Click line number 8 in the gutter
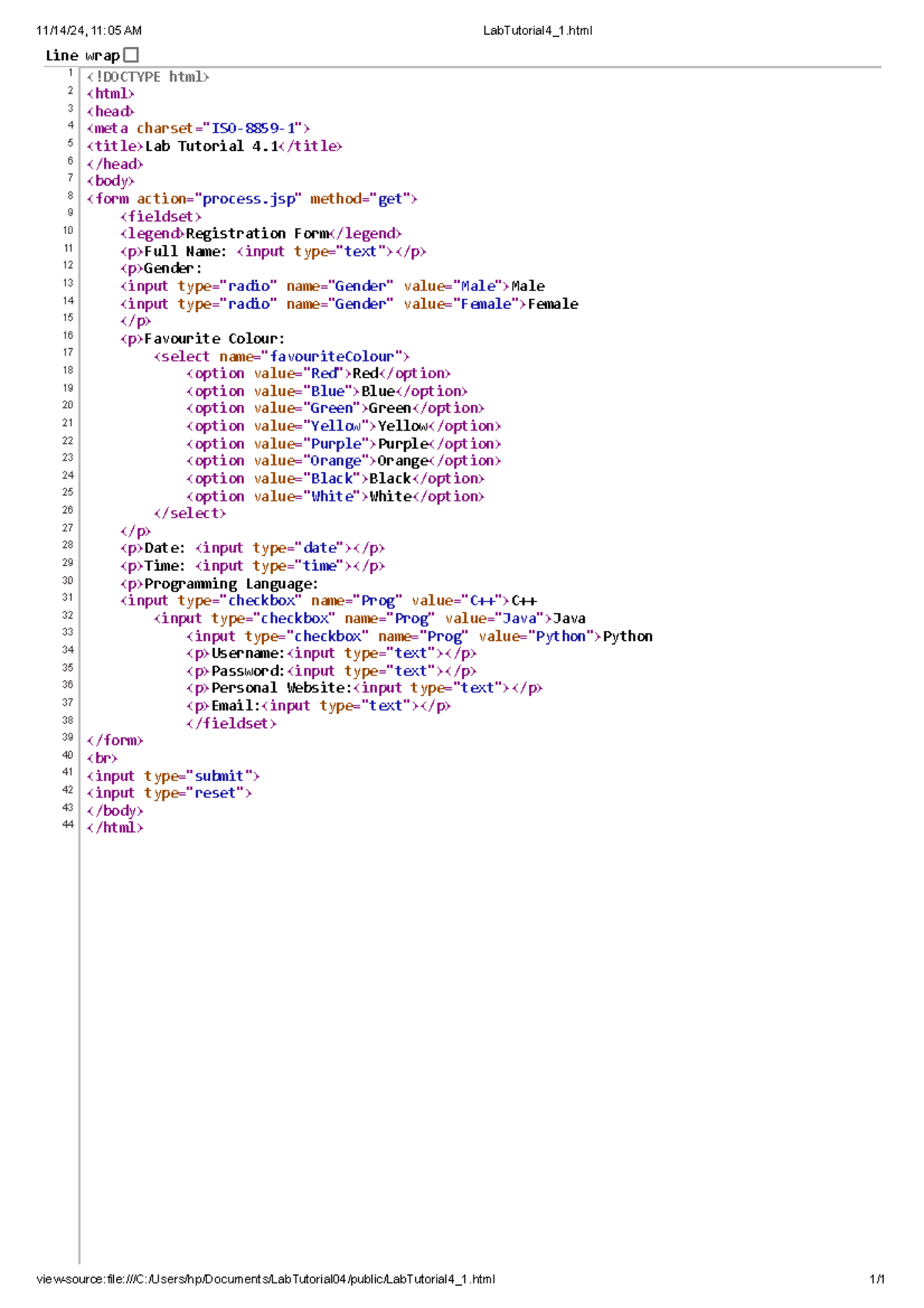 pyautogui.click(x=70, y=196)
